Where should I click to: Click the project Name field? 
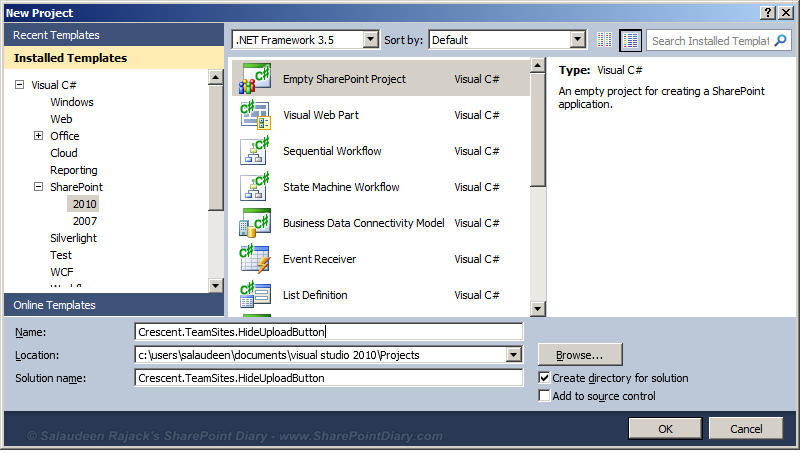pyautogui.click(x=329, y=332)
